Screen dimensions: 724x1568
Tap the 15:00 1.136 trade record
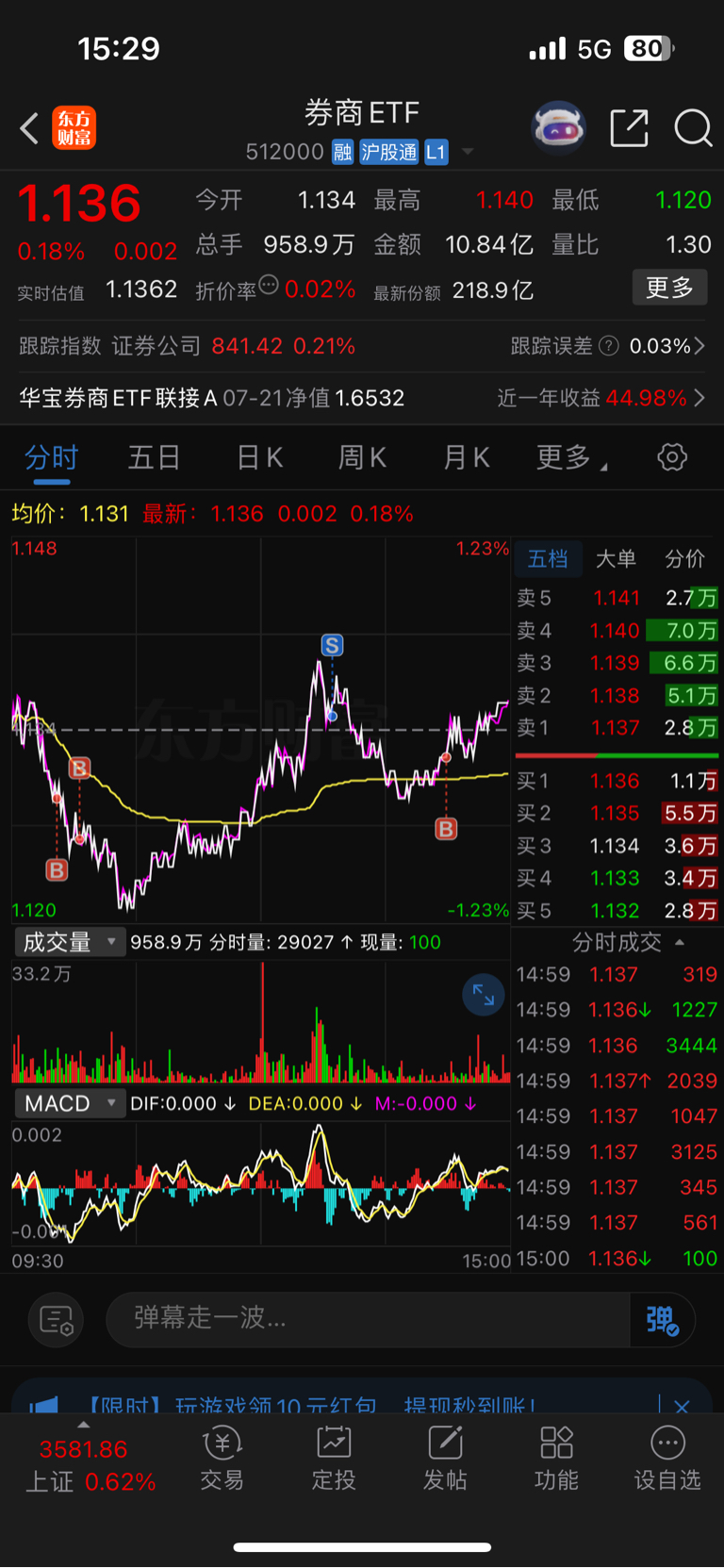pyautogui.click(x=617, y=1259)
